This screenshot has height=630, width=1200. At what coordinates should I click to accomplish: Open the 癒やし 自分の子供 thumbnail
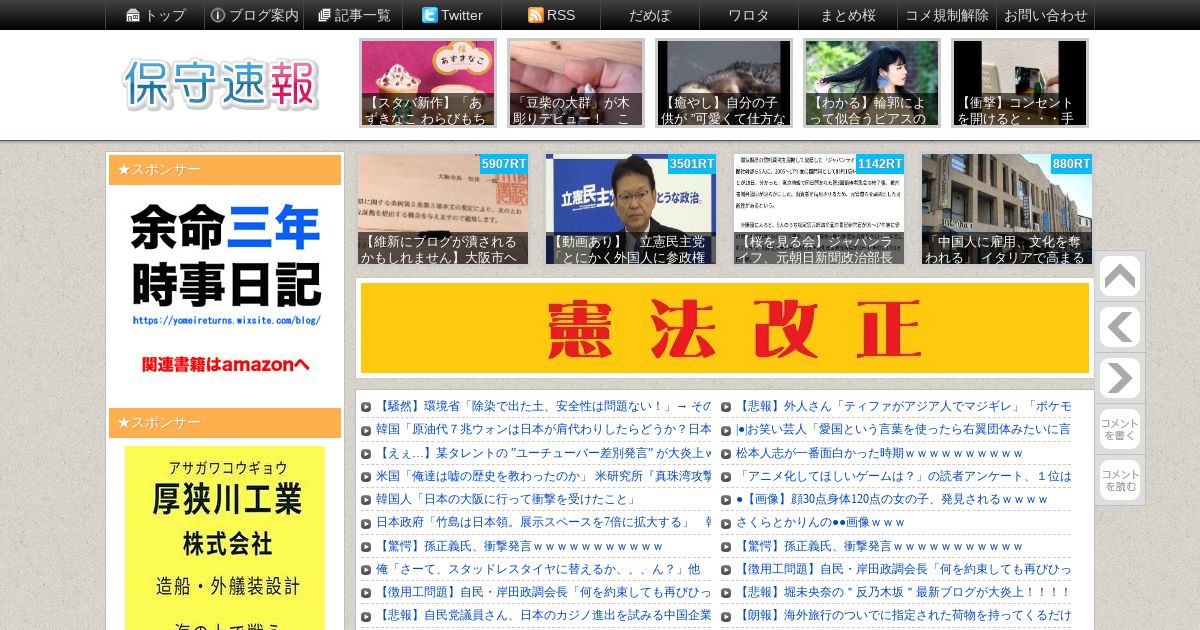724,83
